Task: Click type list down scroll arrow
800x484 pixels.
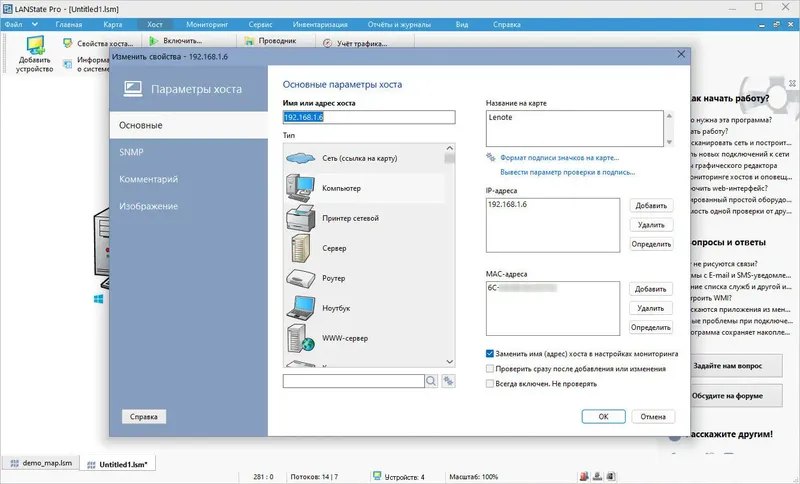Action: click(449, 362)
